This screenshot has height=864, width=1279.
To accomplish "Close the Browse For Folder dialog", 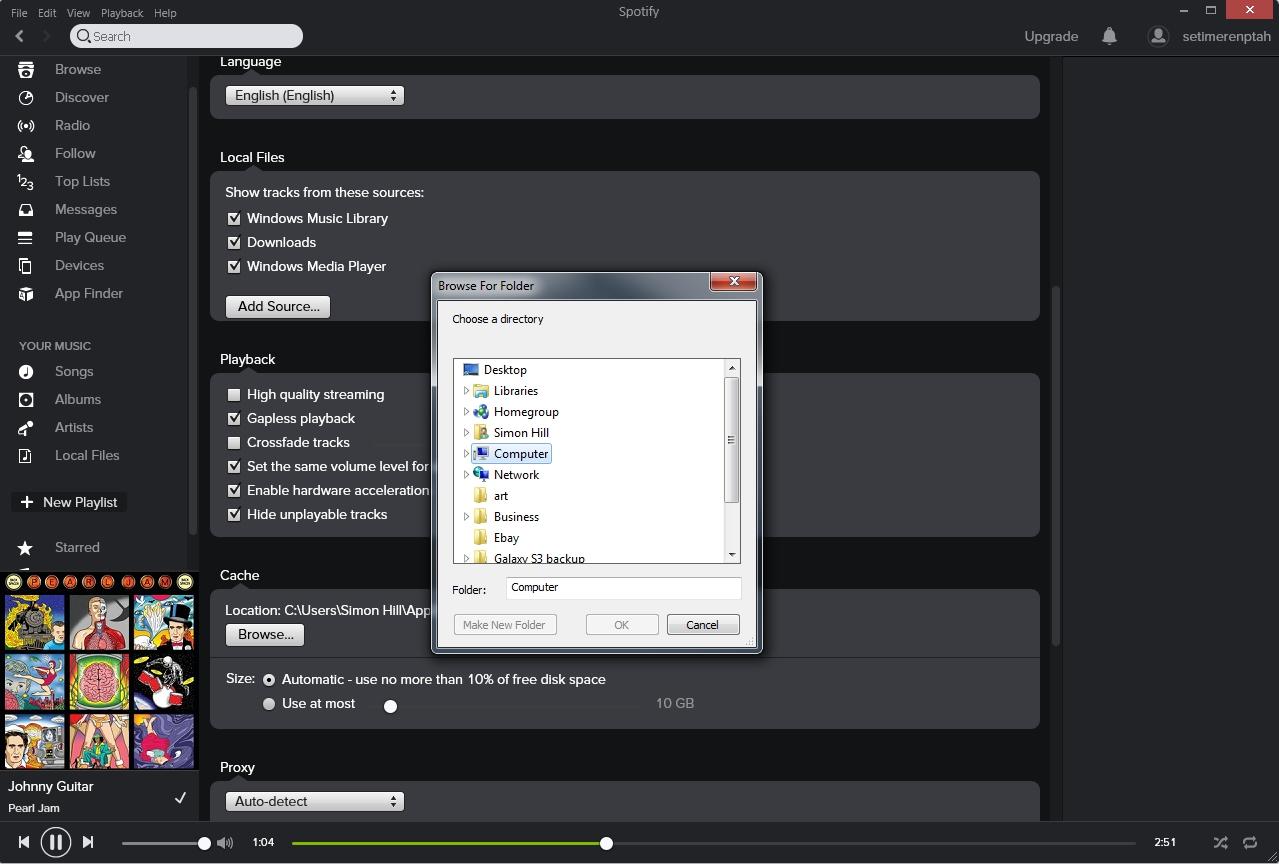I will 733,282.
